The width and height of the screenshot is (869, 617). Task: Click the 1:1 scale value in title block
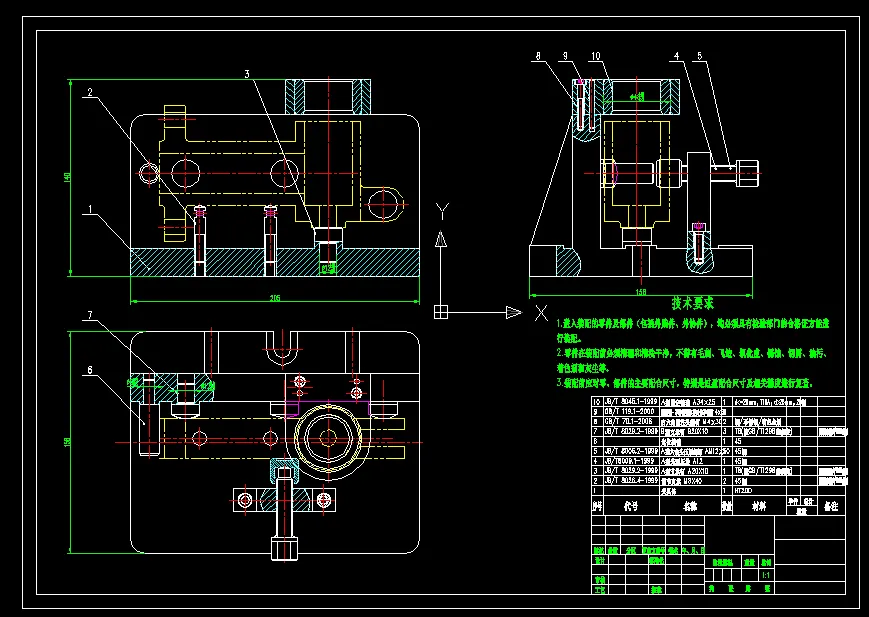pyautogui.click(x=766, y=575)
